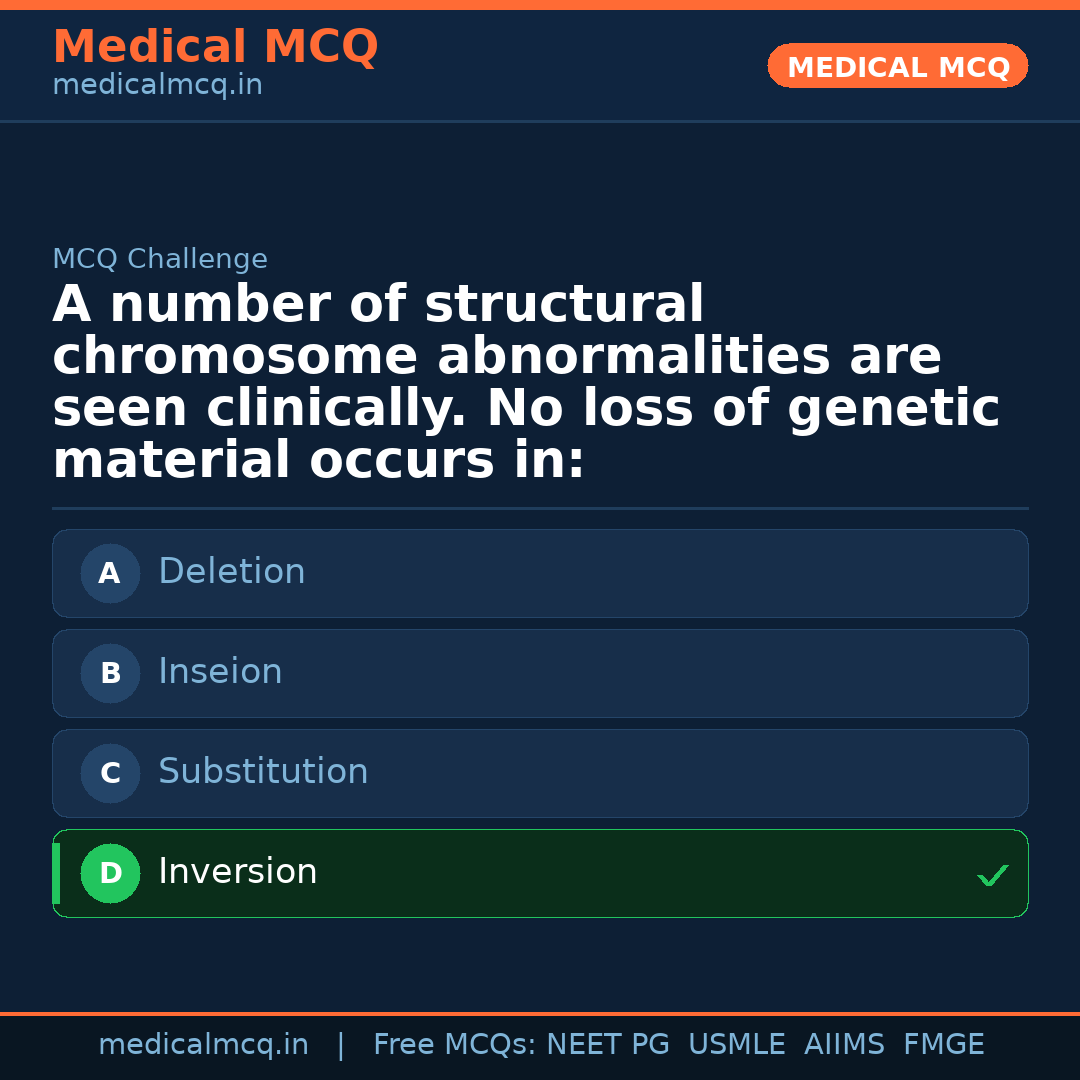Open the medicalmcq.in link in the footer
Viewport: 1080px width, 1080px height.
click(x=203, y=1045)
